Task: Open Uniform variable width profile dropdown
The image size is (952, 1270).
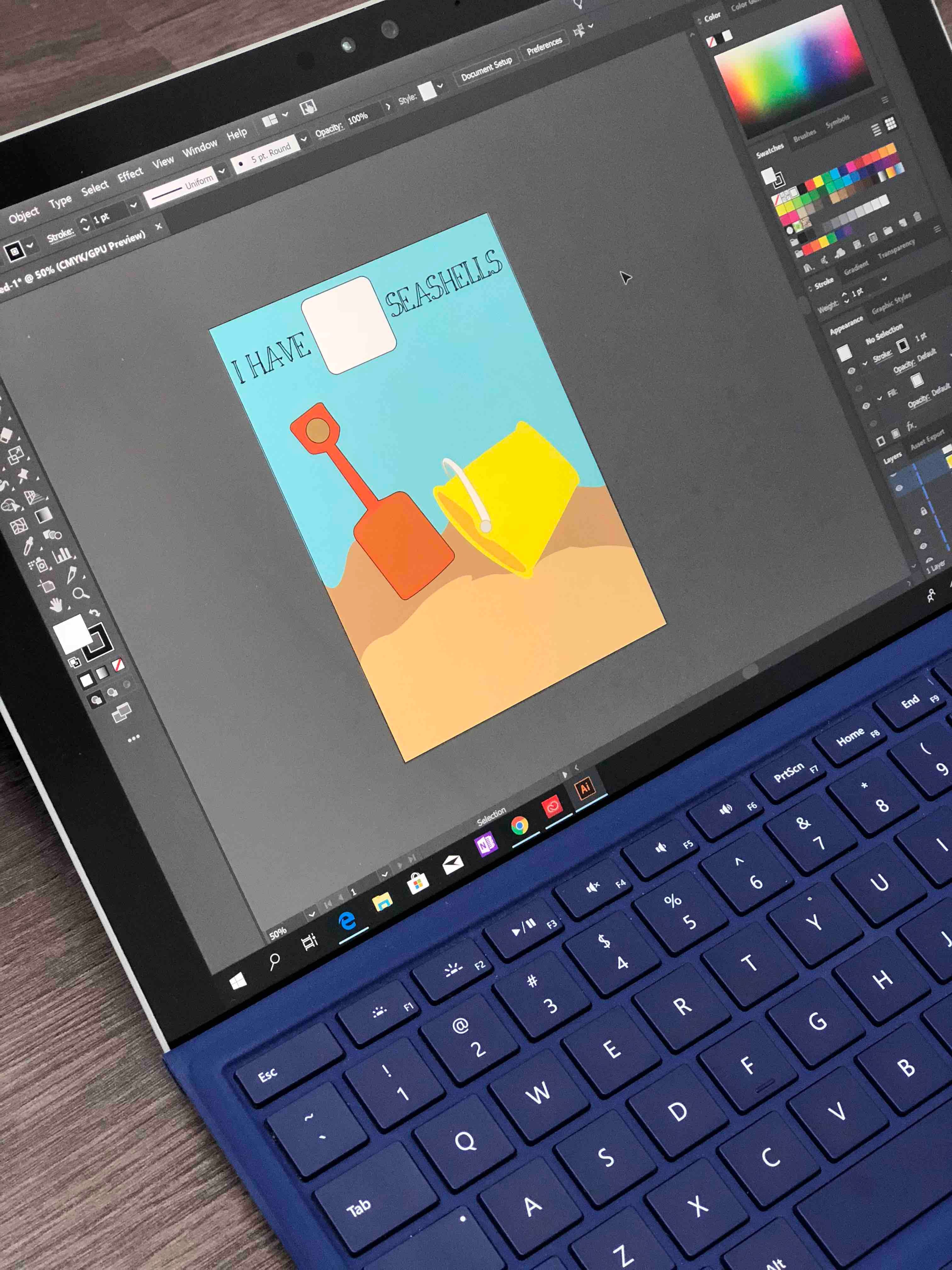Action: pos(222,171)
